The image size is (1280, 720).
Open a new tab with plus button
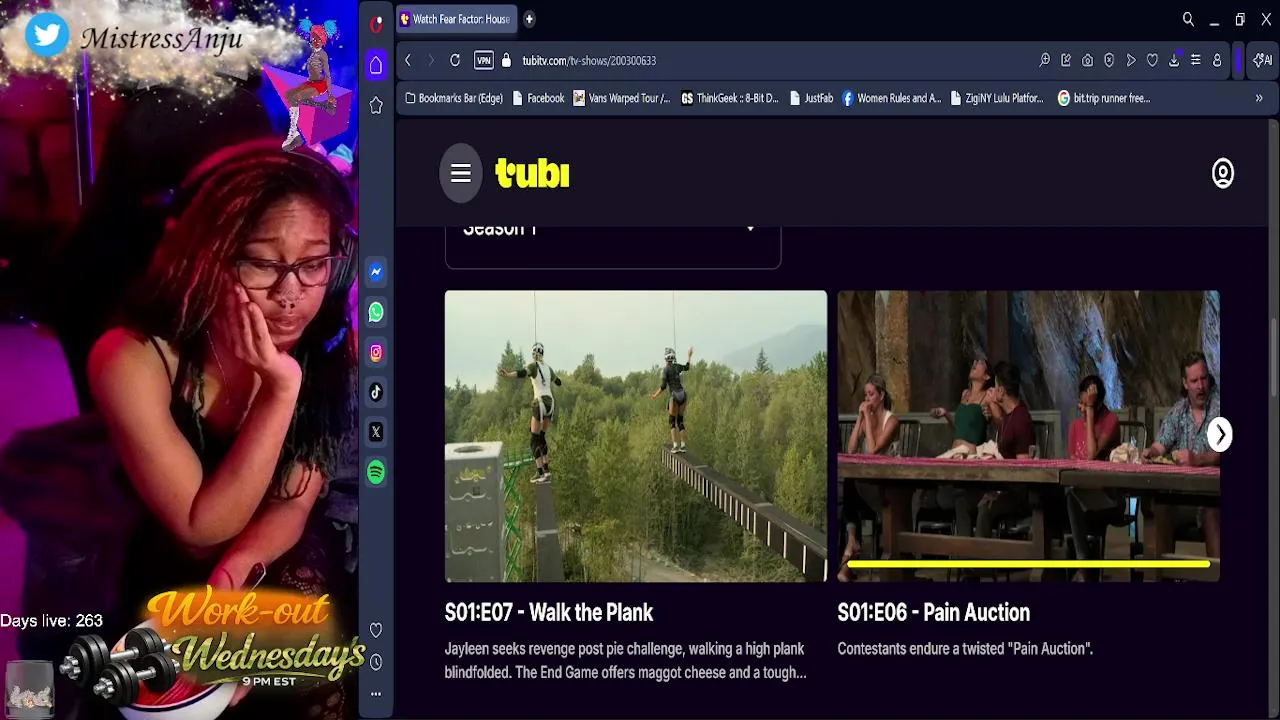tap(529, 19)
